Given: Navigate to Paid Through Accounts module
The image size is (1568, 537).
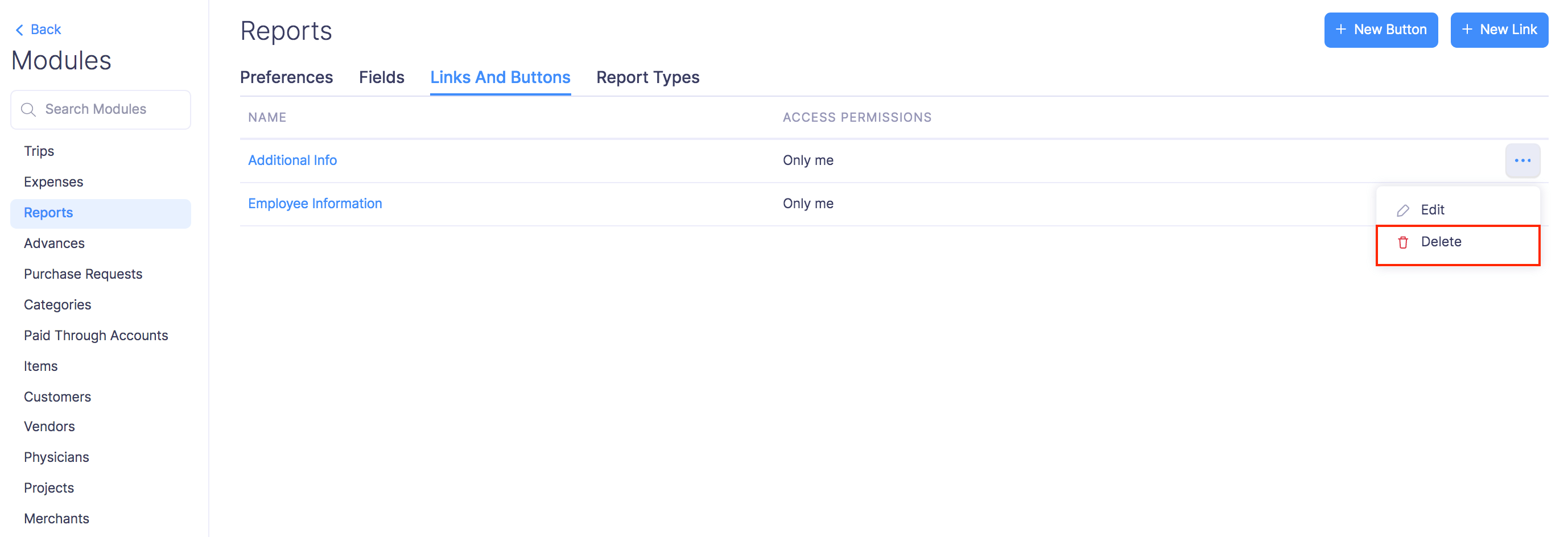Looking at the screenshot, I should click(x=96, y=336).
